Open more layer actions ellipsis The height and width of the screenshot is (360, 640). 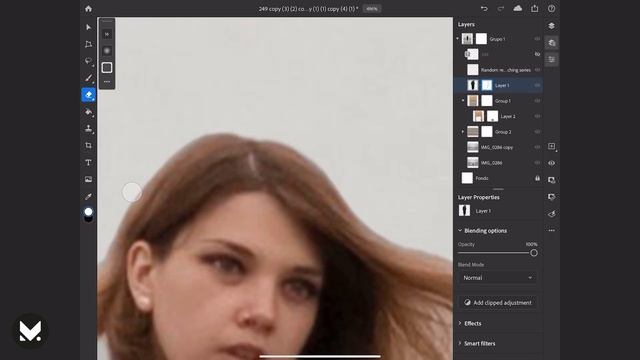click(x=551, y=231)
